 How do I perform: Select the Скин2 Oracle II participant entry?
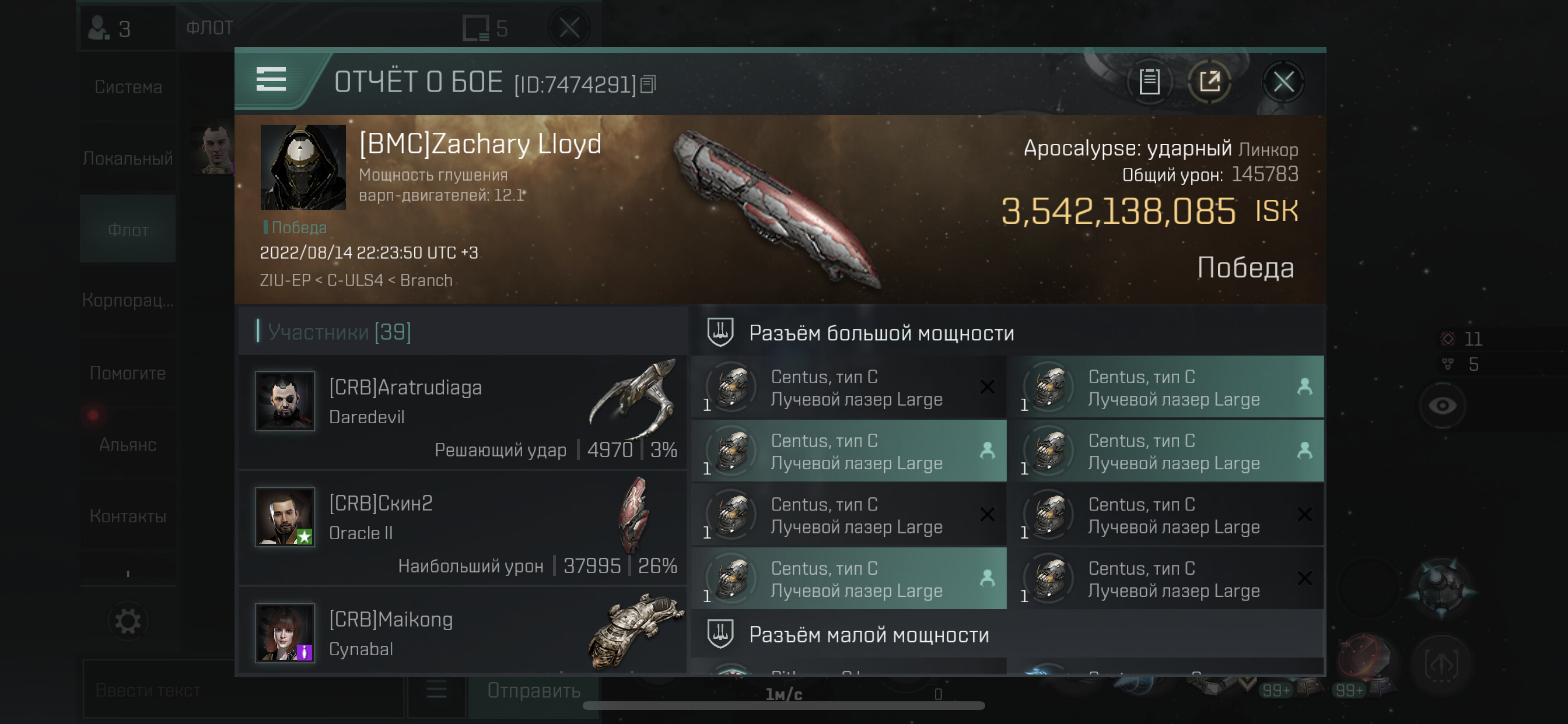click(463, 528)
